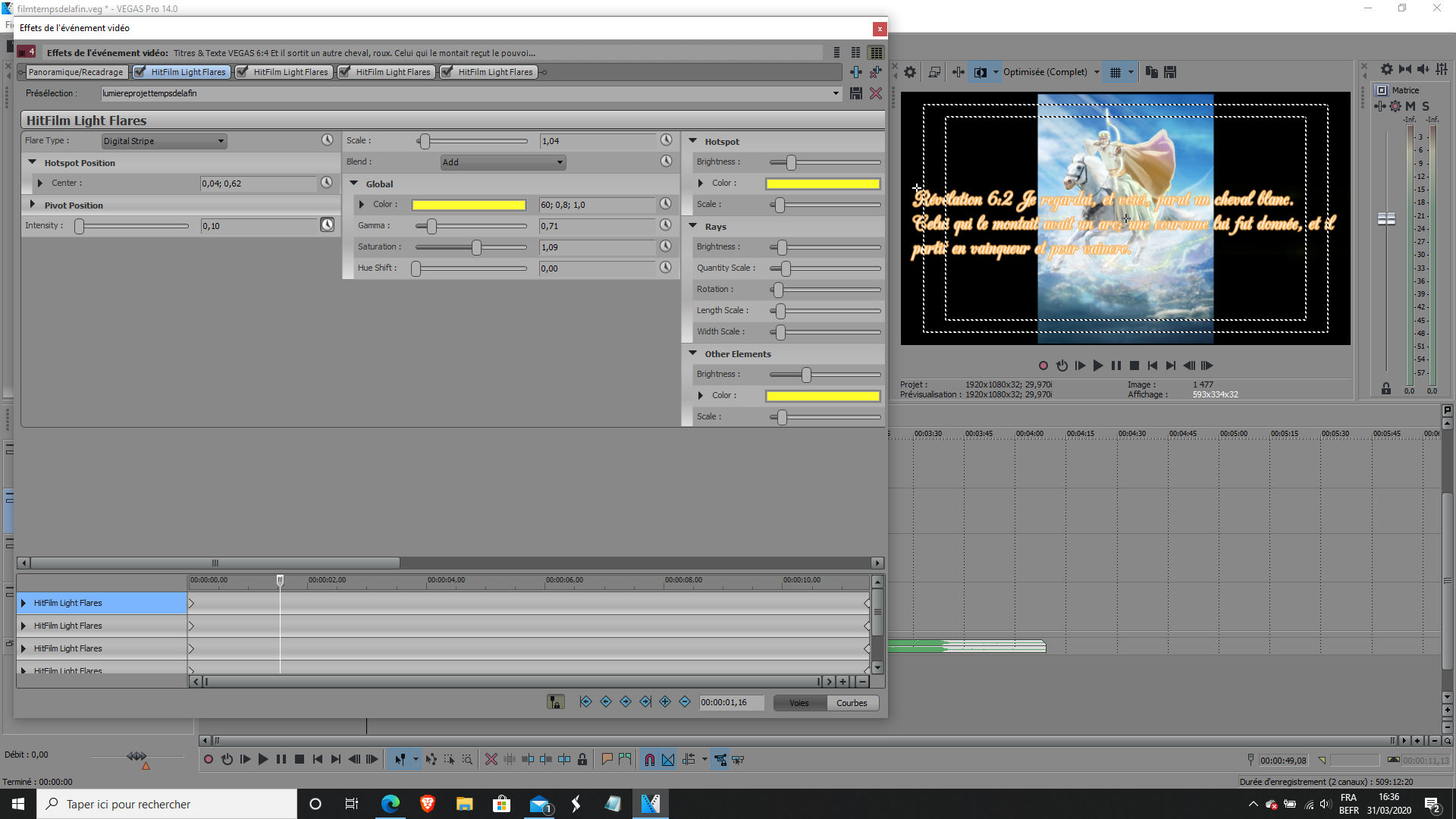The height and width of the screenshot is (819, 1456).
Task: Delete selection with red X in toolbar
Action: click(491, 759)
